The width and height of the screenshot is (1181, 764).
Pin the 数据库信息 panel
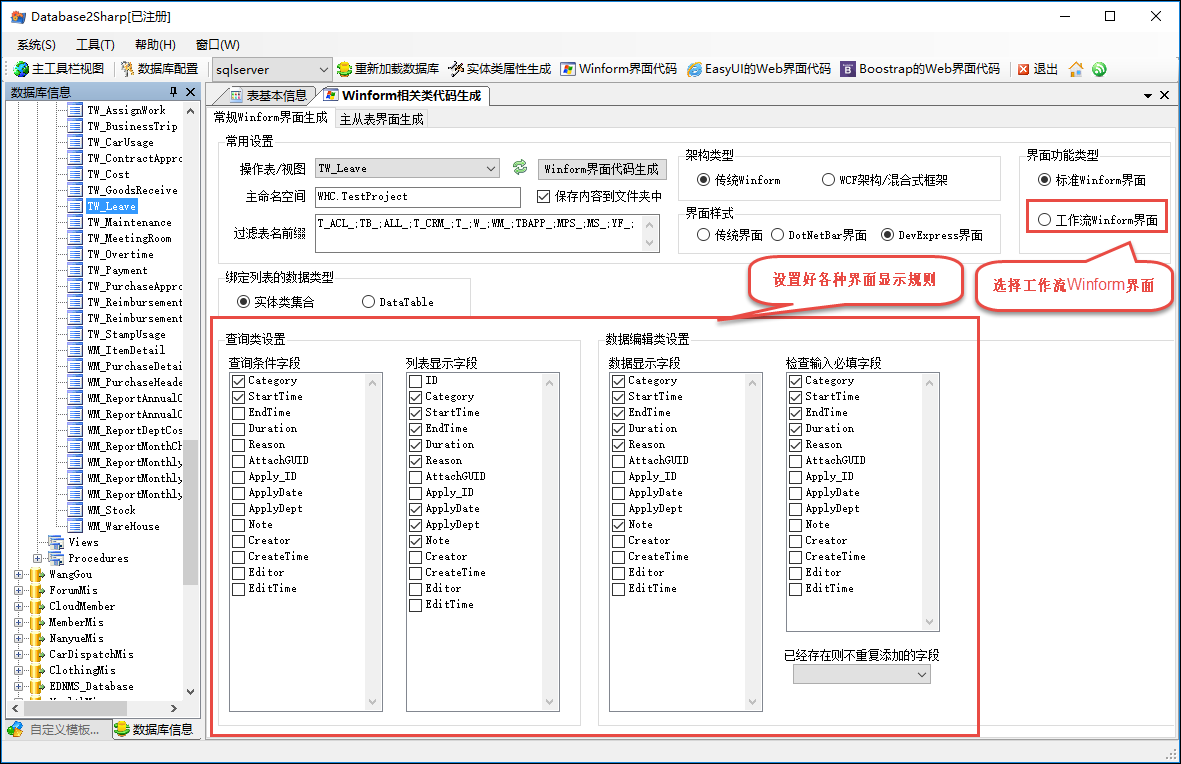pos(173,92)
